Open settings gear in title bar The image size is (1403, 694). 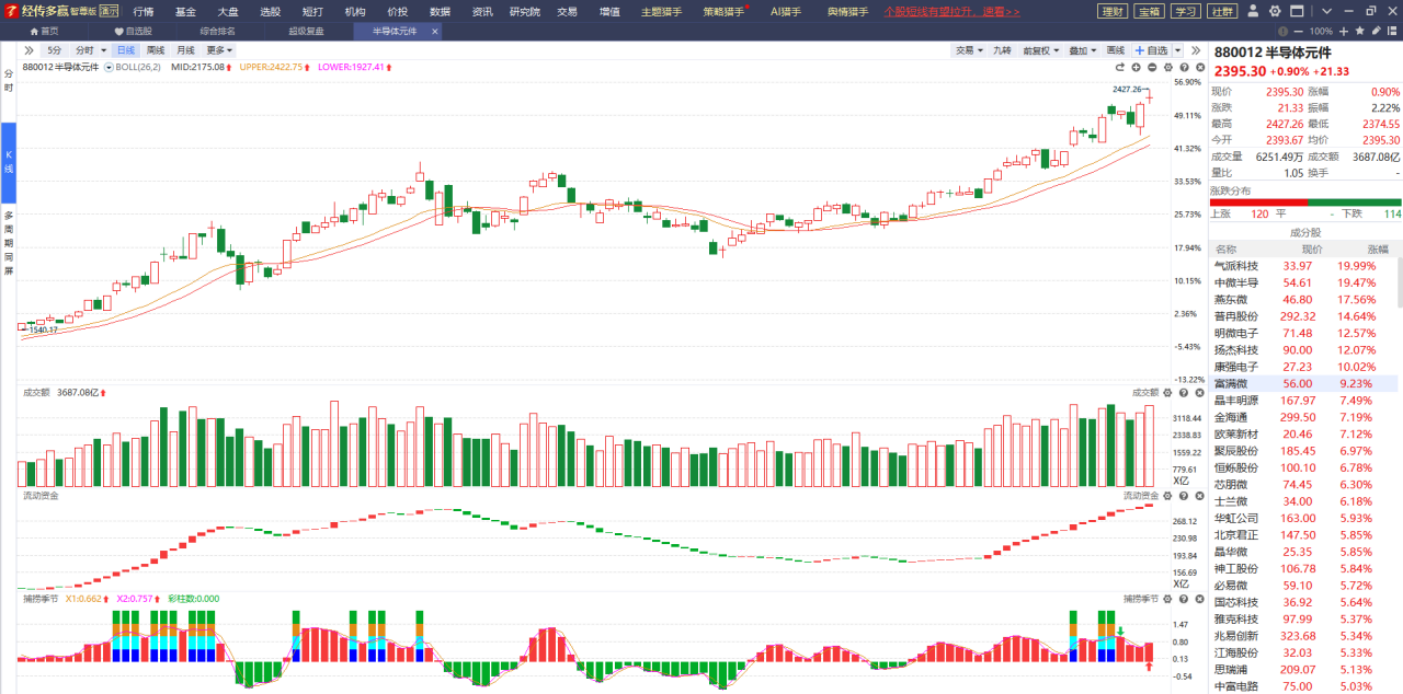coord(1275,11)
